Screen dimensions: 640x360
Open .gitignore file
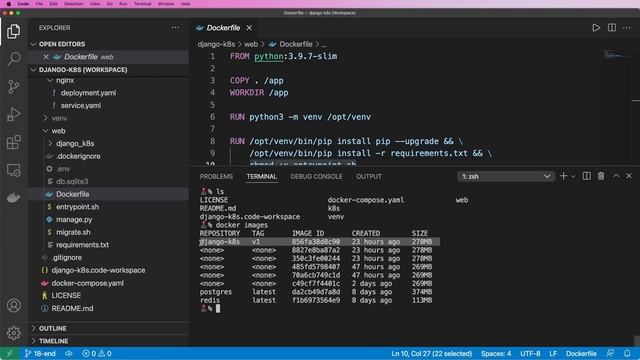[67, 258]
